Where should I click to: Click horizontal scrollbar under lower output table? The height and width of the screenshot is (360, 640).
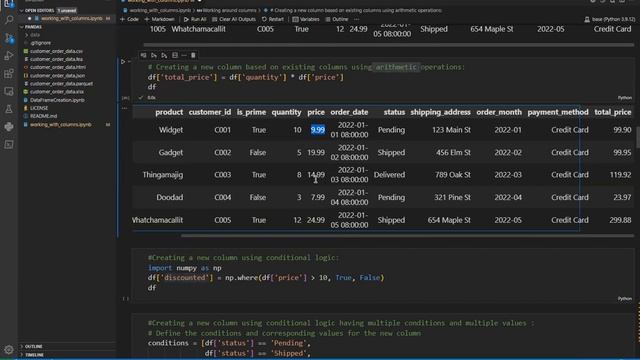(407, 236)
